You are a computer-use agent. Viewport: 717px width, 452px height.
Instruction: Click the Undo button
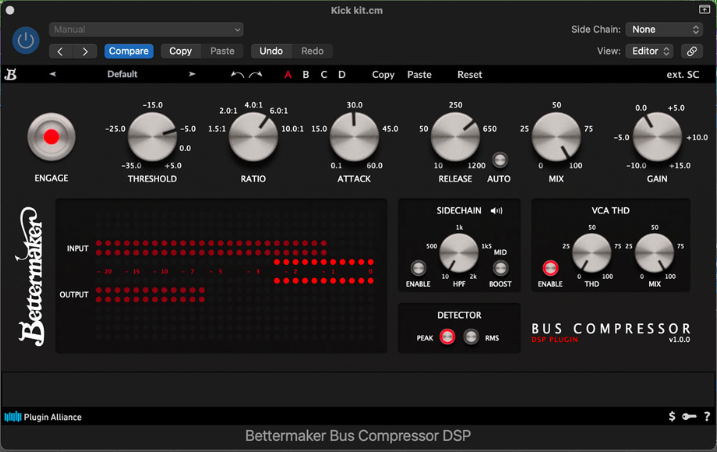tap(271, 51)
